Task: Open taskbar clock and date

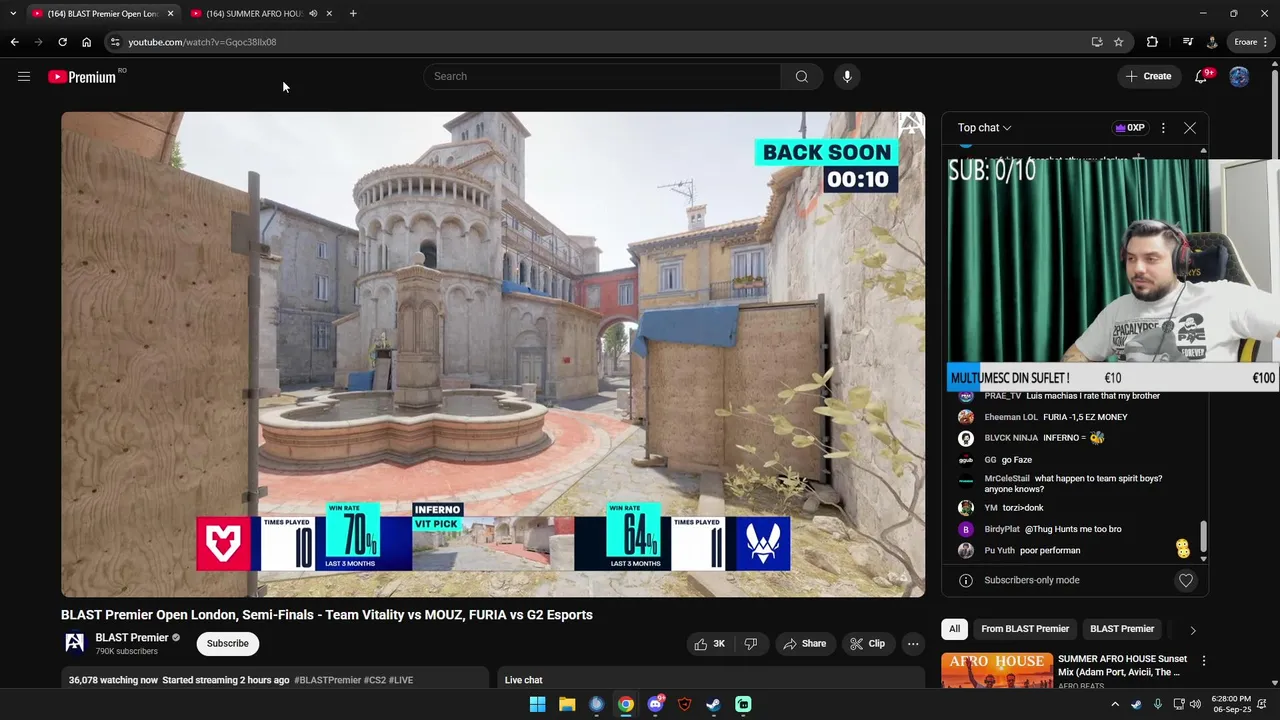Action: coord(1232,704)
